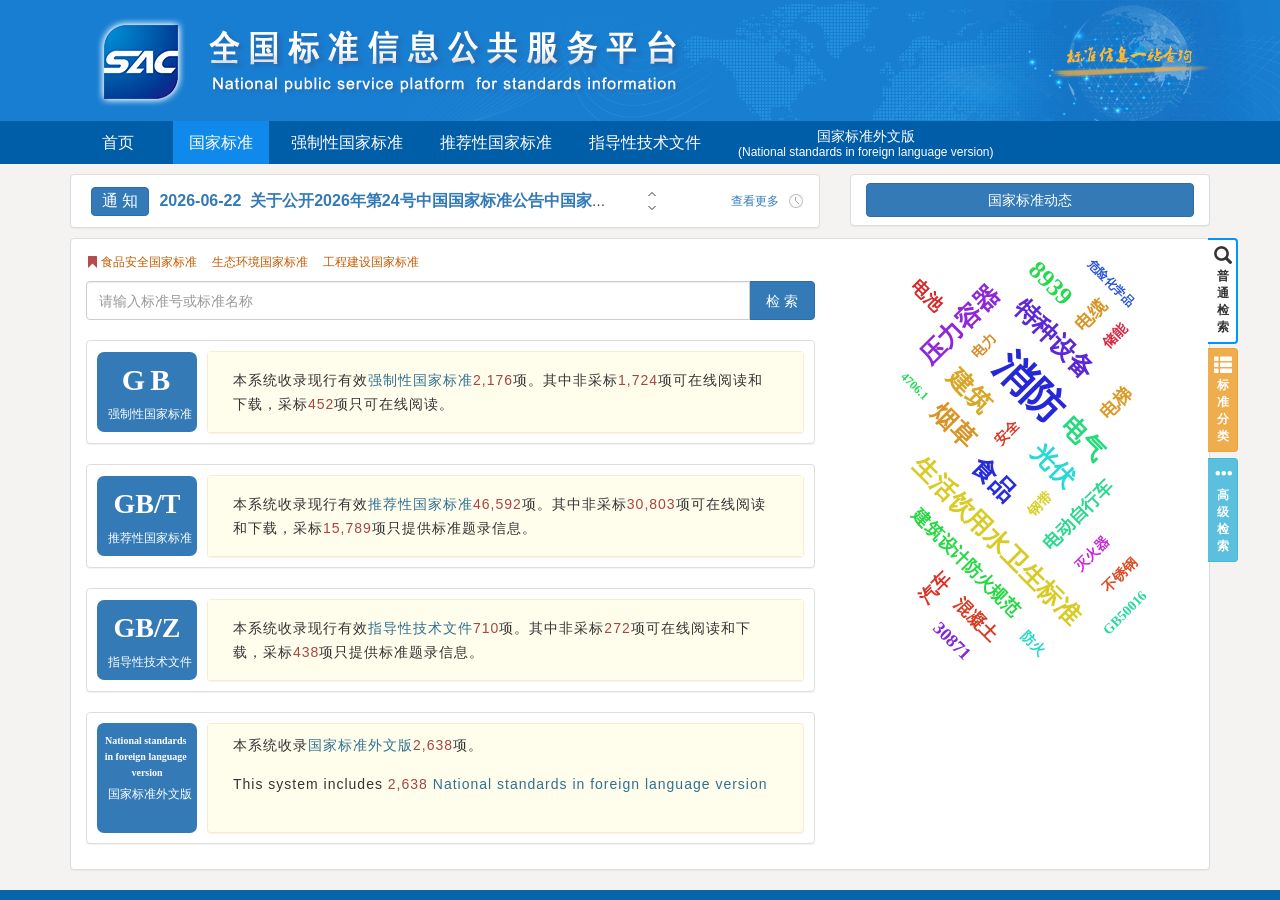Click the 电梯 word cloud tag

[1115, 402]
